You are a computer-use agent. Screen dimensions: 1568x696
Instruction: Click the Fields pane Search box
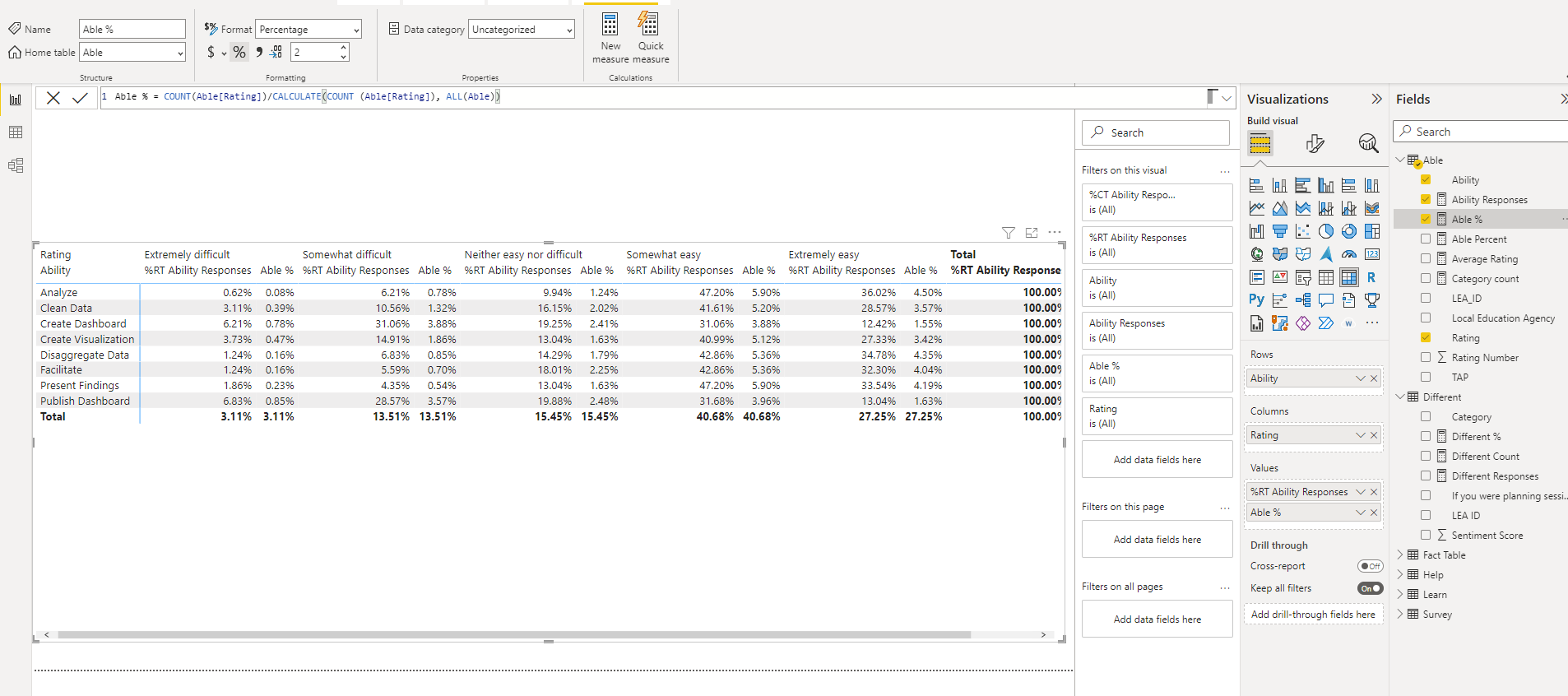[x=1481, y=132]
